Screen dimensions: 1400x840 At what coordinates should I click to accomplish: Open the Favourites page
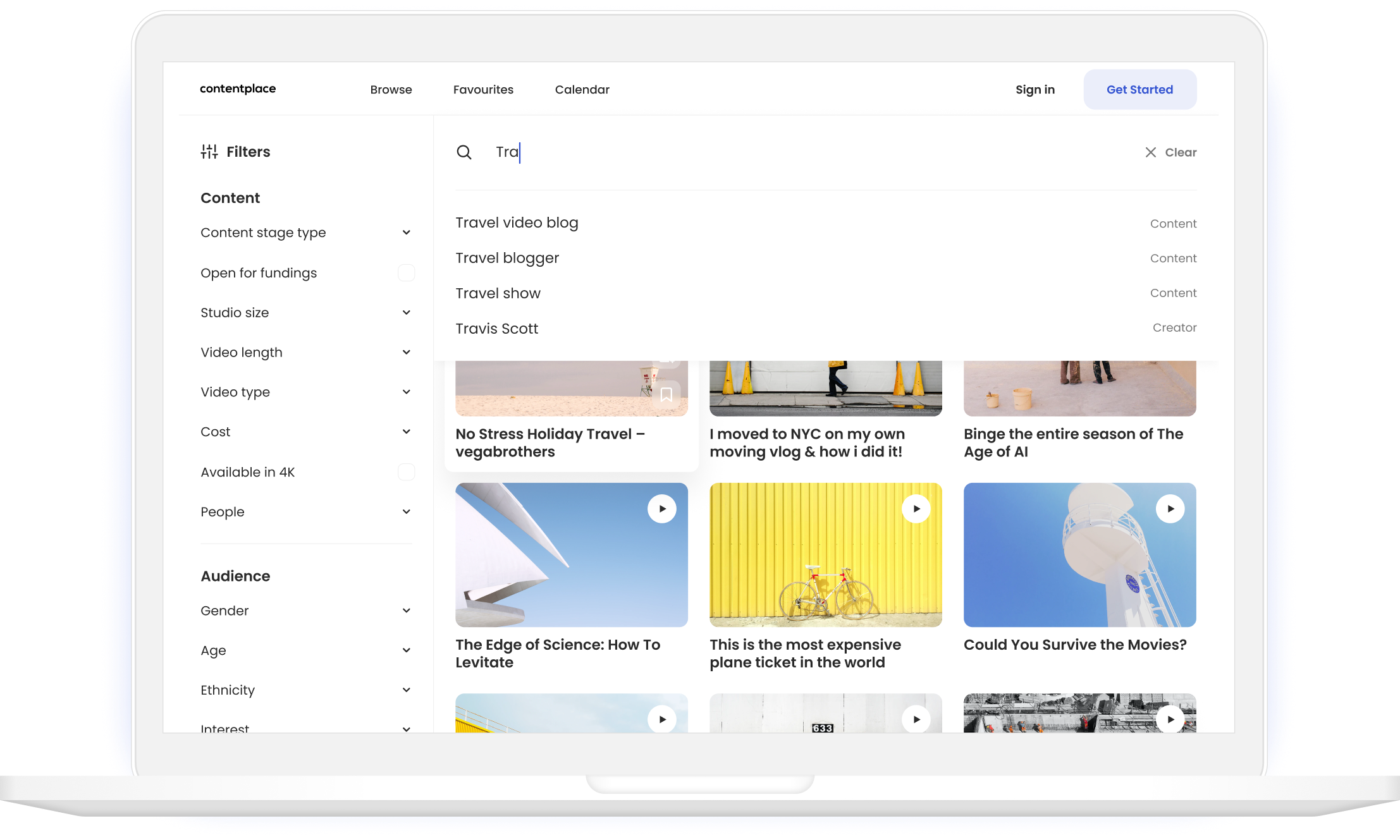(483, 90)
